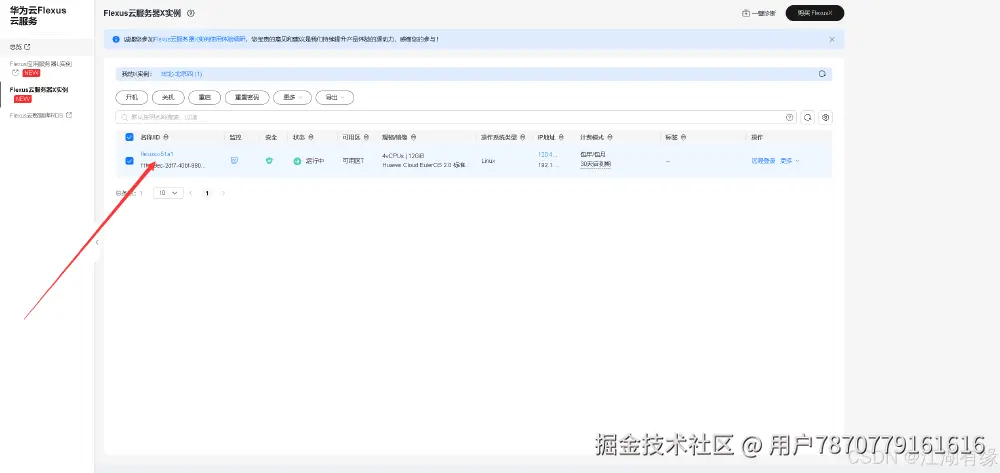Click the refresh icon in the region bar
Screen dimensions: 1000x473
823,74
